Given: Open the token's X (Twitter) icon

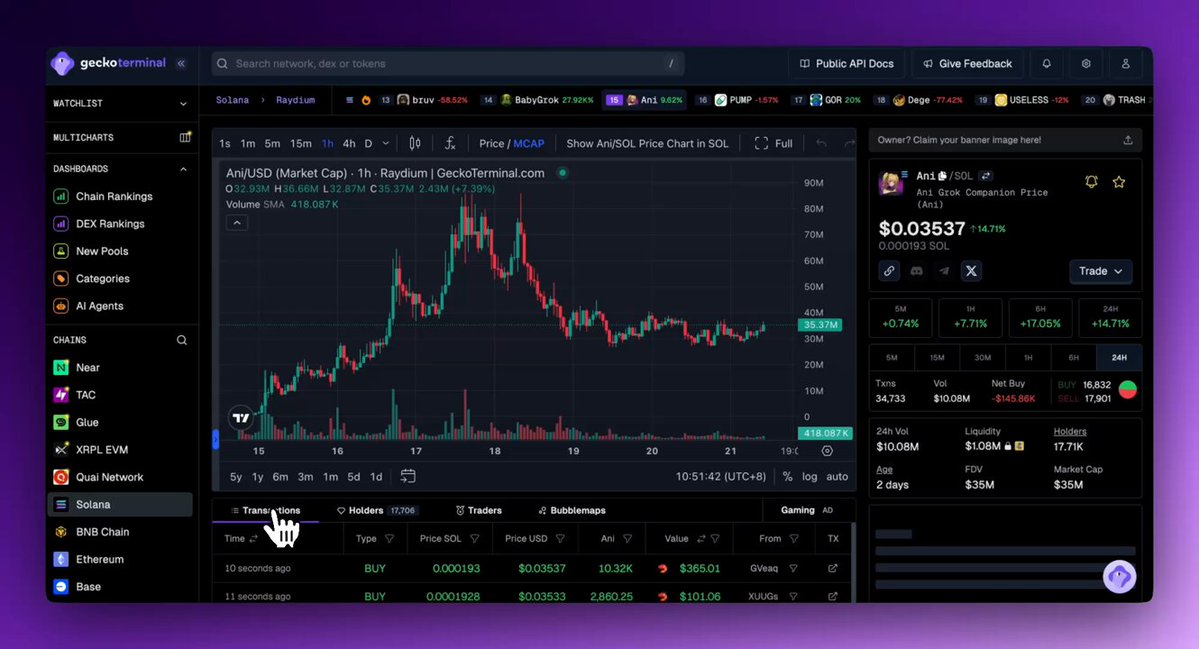Looking at the screenshot, I should pyautogui.click(x=971, y=271).
